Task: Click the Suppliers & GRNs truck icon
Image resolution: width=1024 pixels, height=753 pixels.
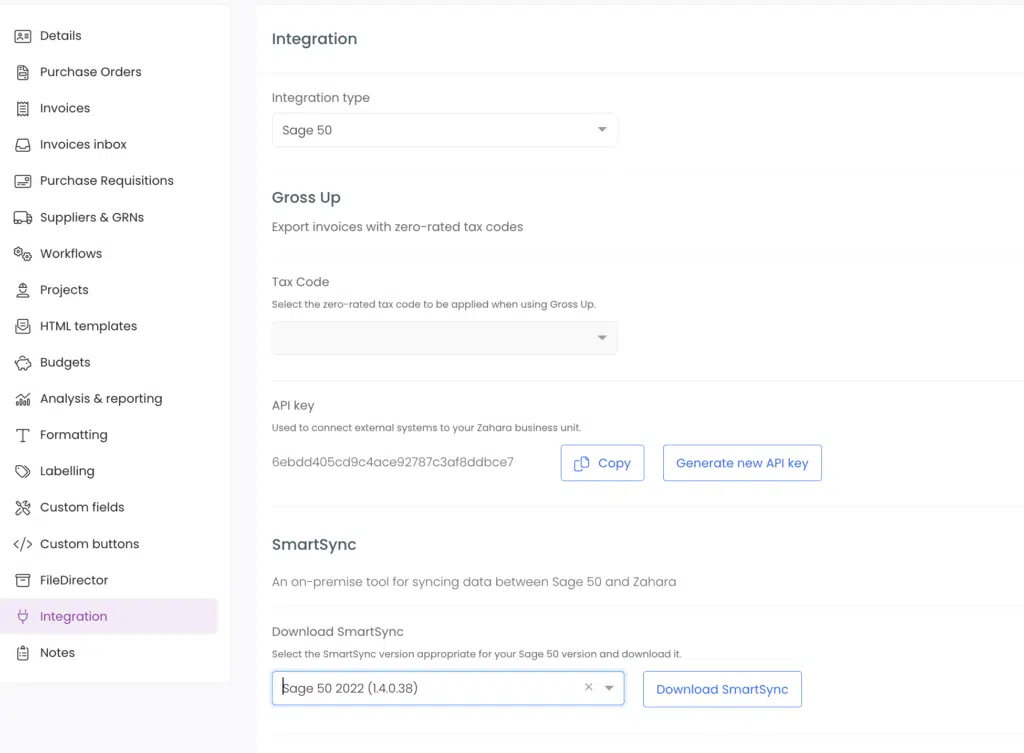Action: pos(23,217)
